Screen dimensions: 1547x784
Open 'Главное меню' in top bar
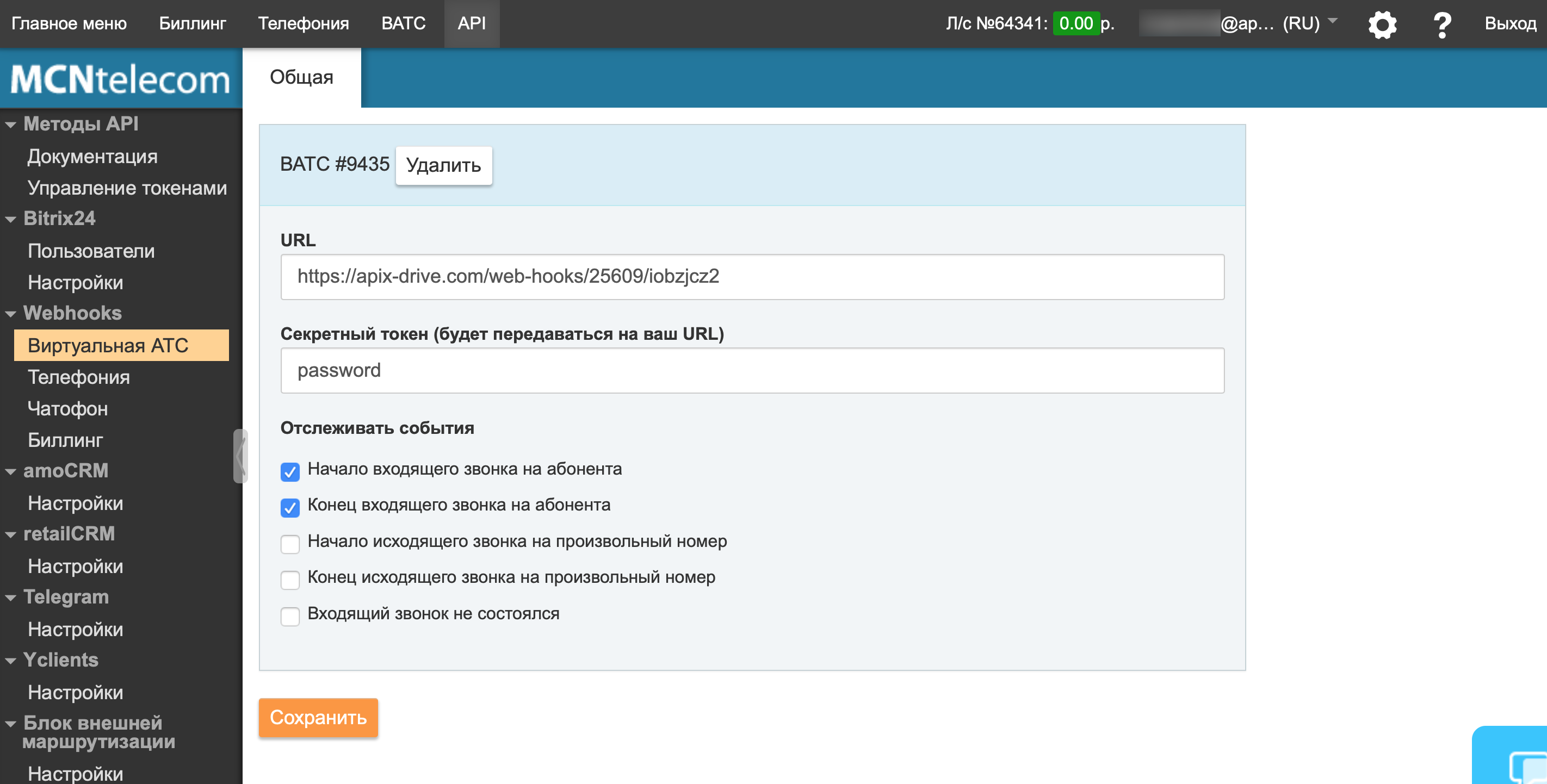click(x=69, y=23)
